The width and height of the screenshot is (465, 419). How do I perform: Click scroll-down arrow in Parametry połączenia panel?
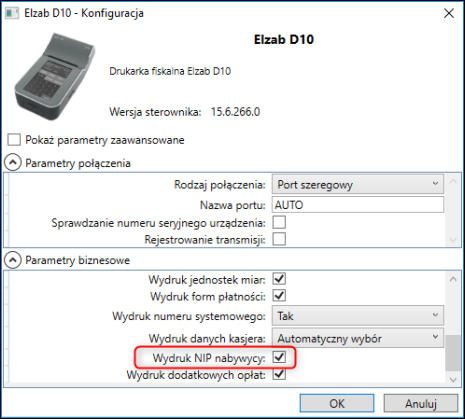pos(453,240)
